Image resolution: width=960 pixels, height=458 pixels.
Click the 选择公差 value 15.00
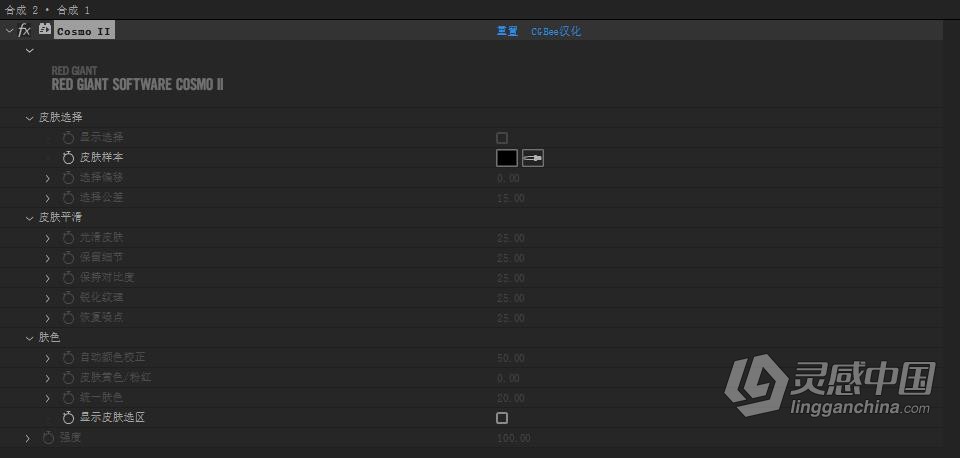tap(511, 198)
